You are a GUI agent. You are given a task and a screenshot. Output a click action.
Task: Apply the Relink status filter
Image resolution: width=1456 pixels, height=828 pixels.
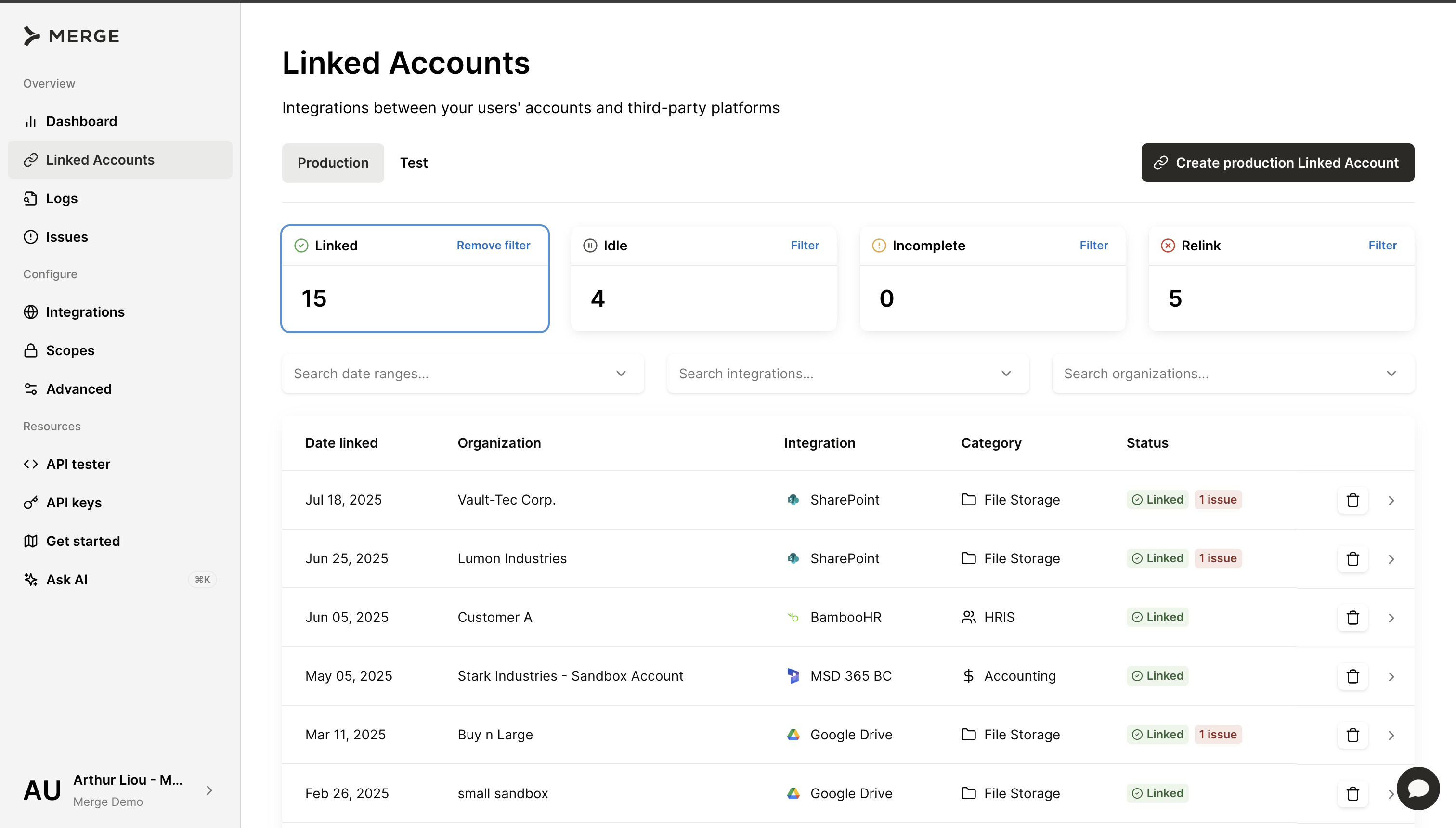pos(1382,245)
